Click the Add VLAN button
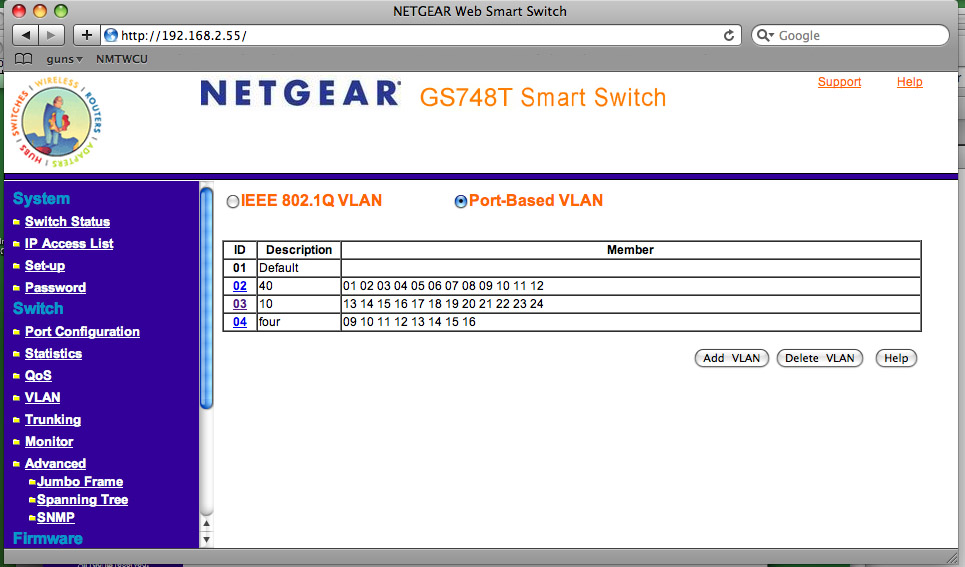 731,358
